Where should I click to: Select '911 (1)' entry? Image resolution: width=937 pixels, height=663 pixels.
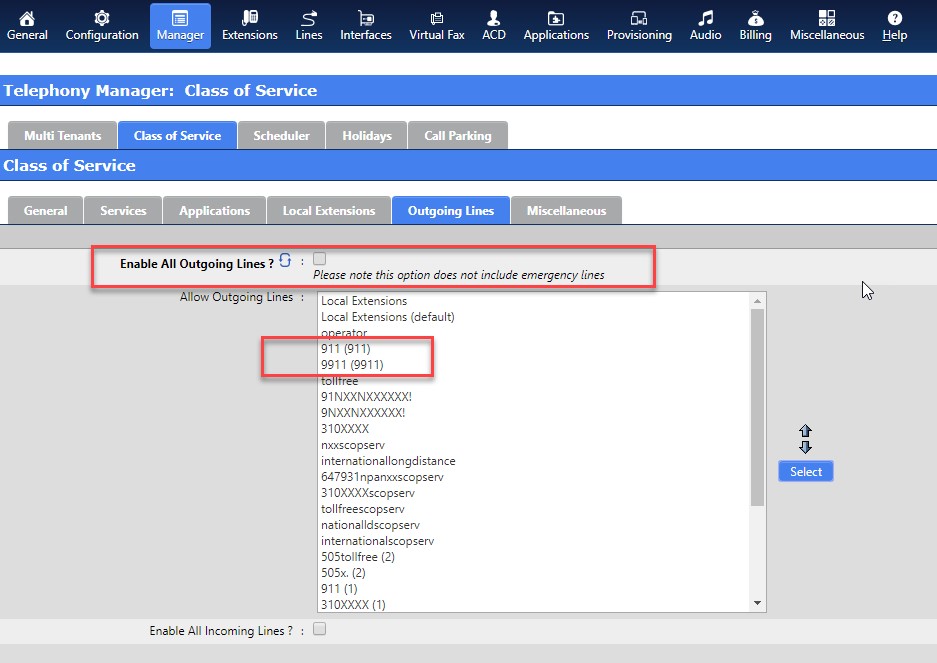tap(339, 589)
